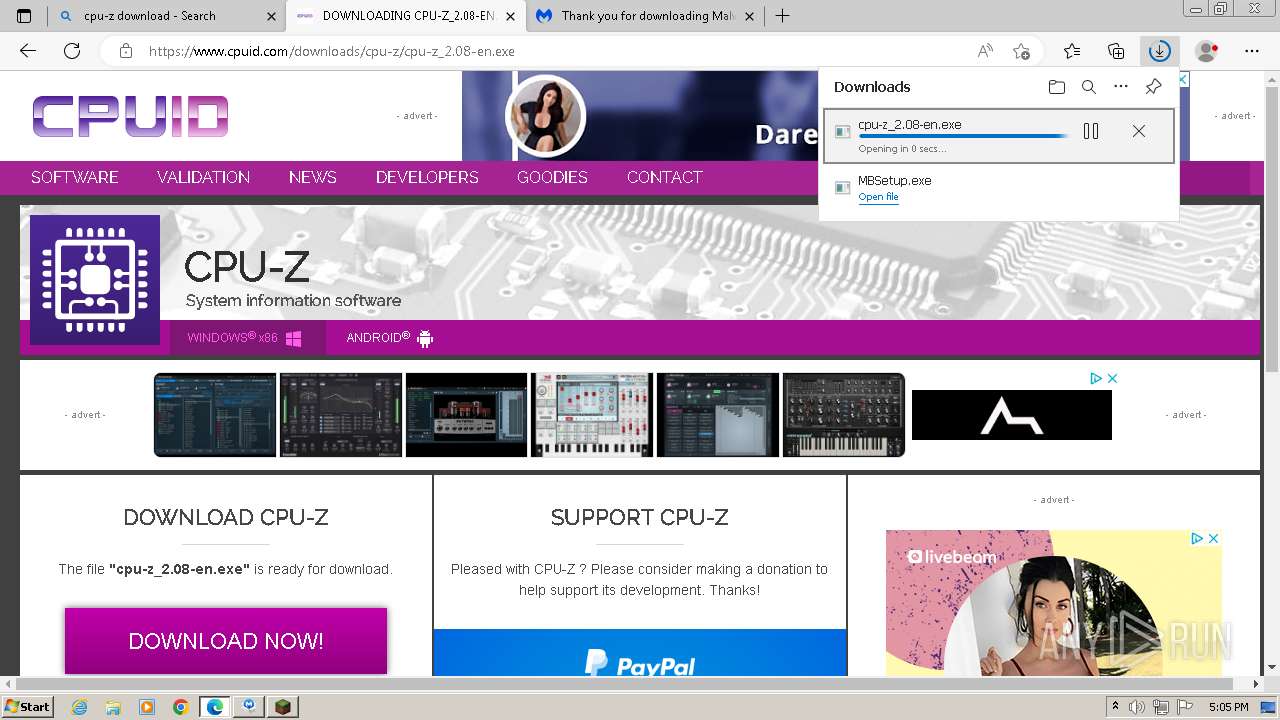This screenshot has height=720, width=1280.
Task: Open the CONTACT menu item
Action: click(x=665, y=177)
